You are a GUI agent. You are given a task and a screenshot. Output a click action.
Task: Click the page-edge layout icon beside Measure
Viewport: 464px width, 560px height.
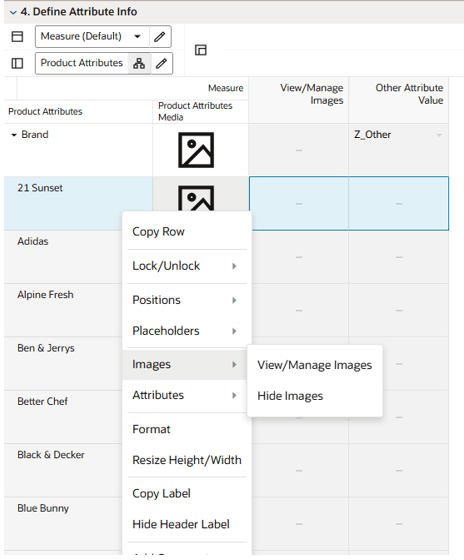point(17,36)
